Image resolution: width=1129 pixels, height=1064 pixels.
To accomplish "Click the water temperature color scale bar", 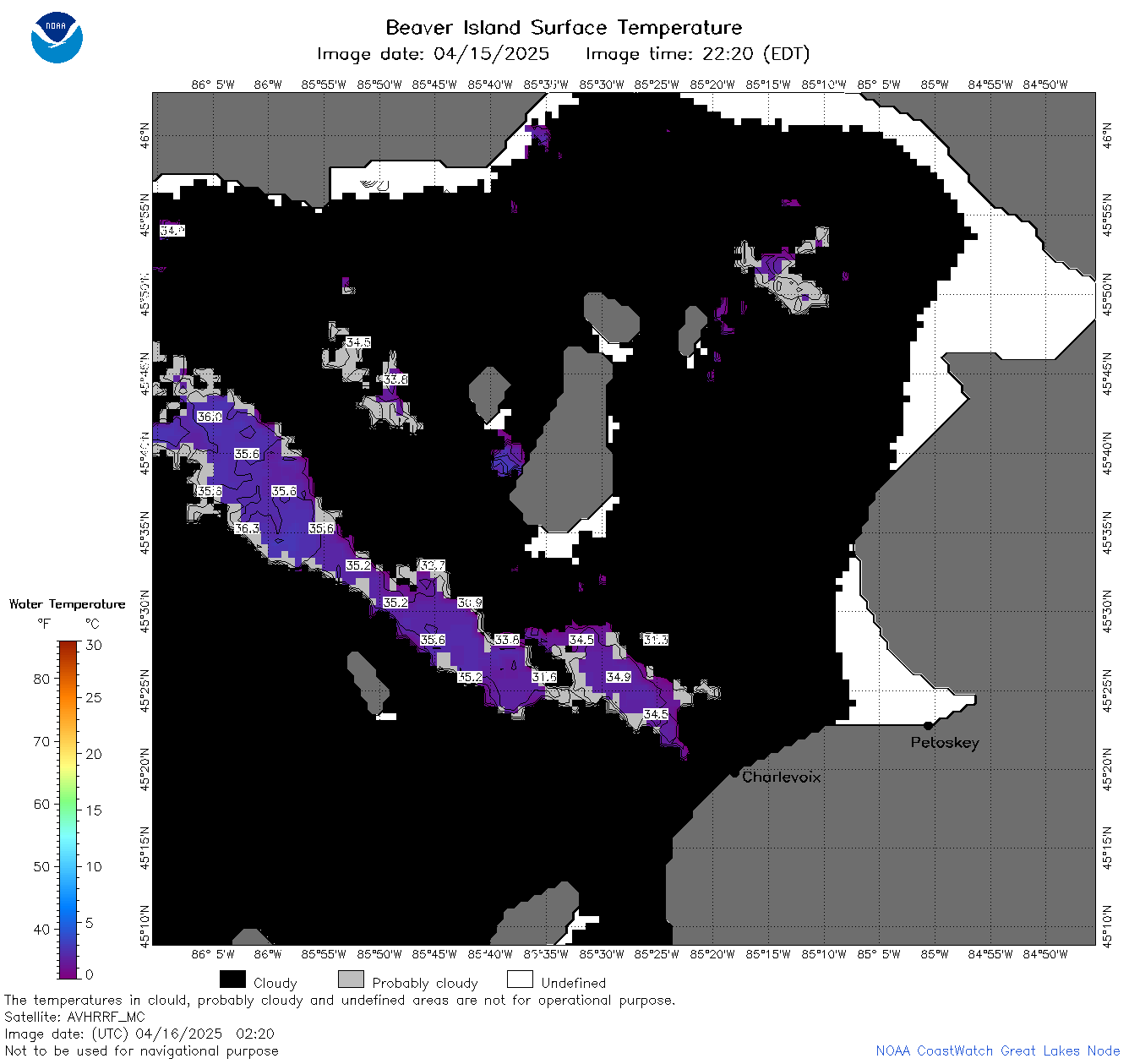I will coord(68,810).
